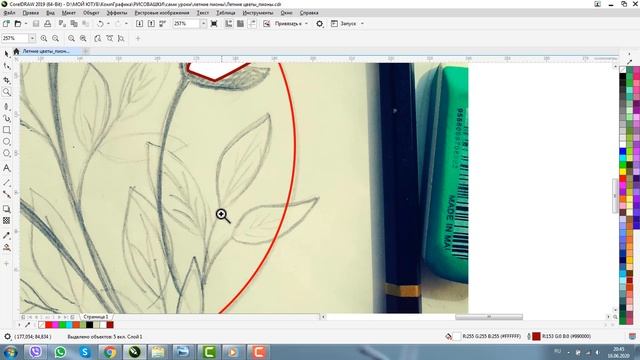
Task: Select the Shape edit tool
Action: tap(7, 66)
